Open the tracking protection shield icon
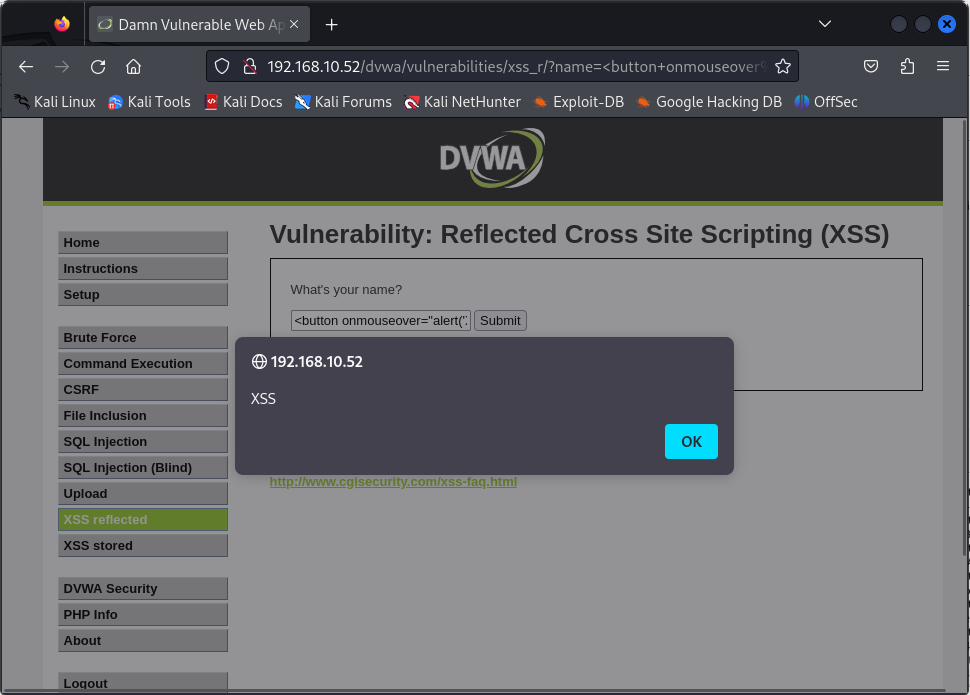This screenshot has height=695, width=970. (222, 66)
